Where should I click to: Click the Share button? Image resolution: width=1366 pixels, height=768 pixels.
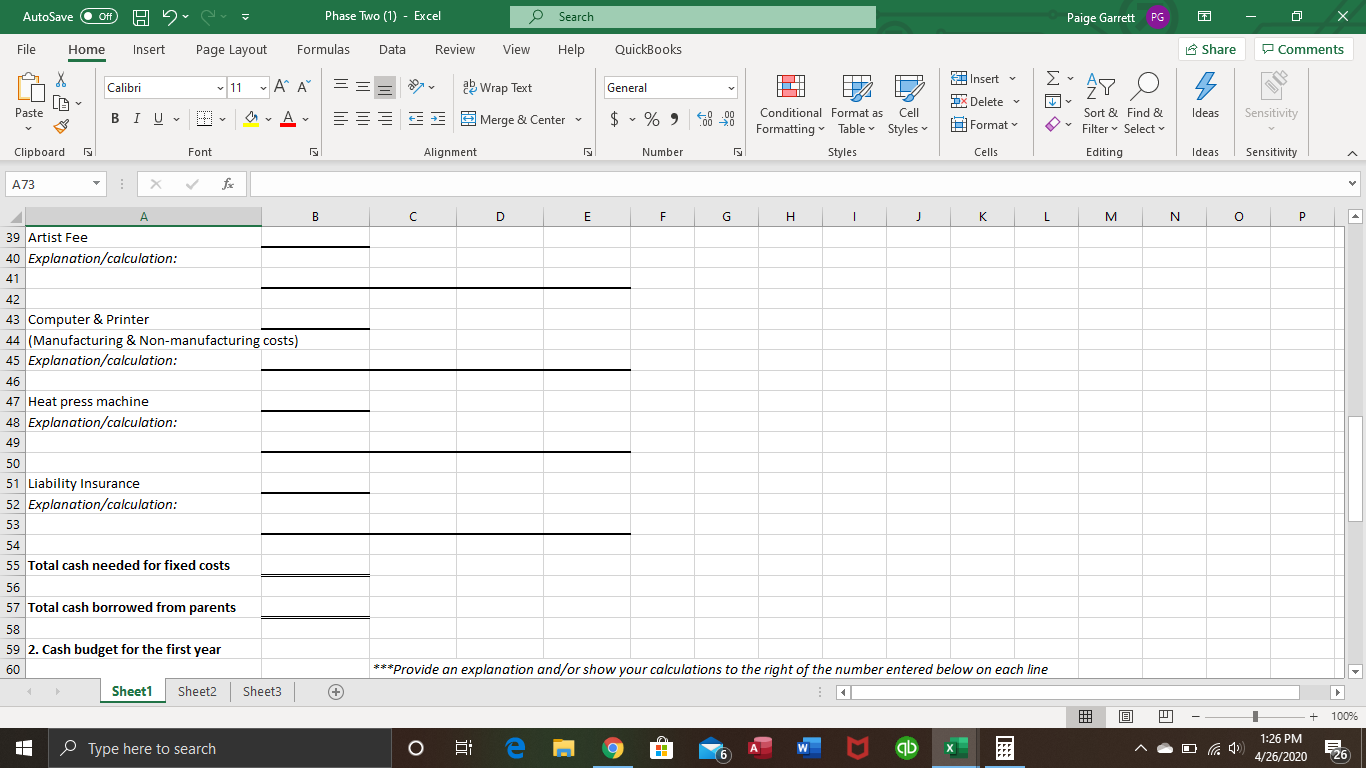[1211, 49]
